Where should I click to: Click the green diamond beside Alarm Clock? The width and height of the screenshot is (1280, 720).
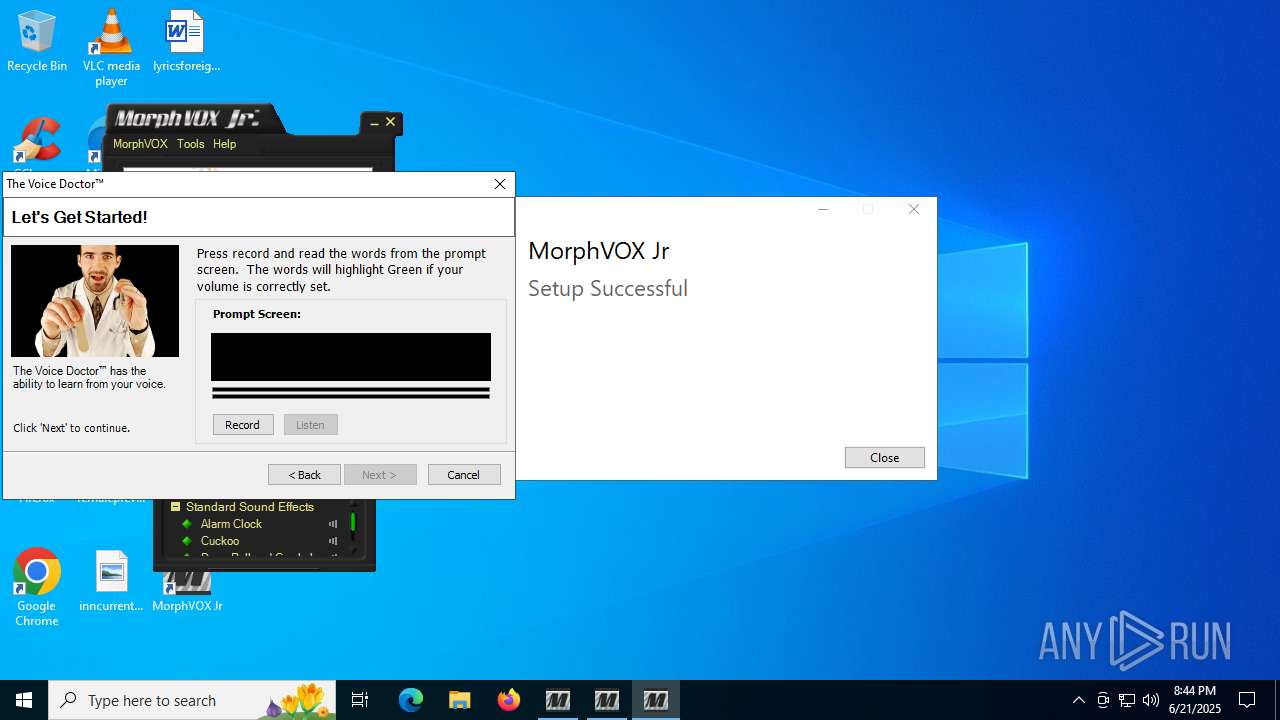point(186,524)
